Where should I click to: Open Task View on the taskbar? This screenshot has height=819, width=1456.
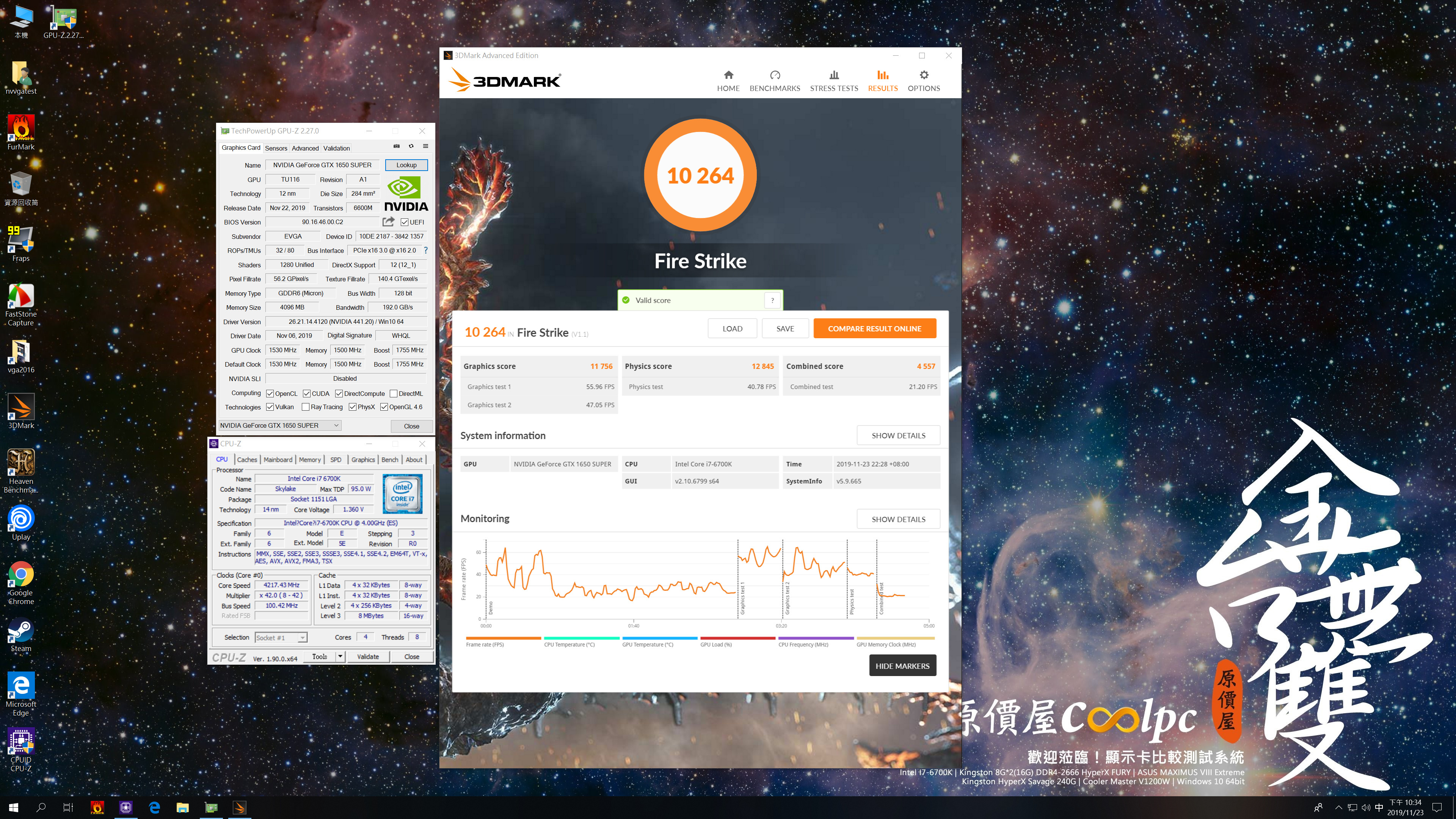pos(68,808)
